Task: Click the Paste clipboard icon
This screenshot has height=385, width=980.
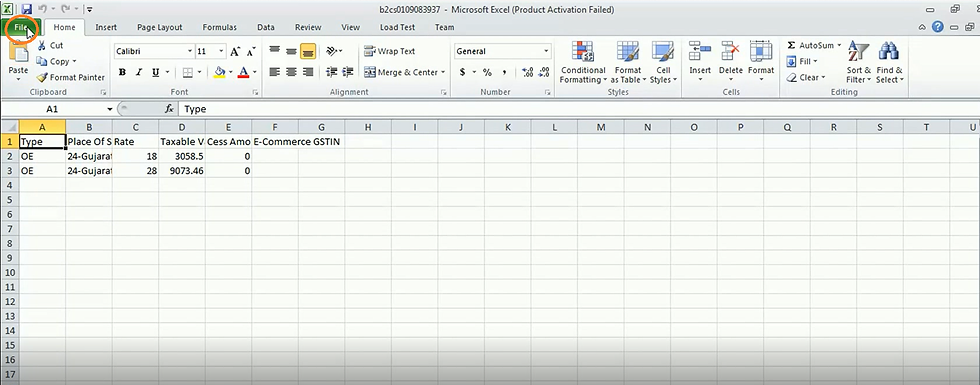Action: point(18,53)
